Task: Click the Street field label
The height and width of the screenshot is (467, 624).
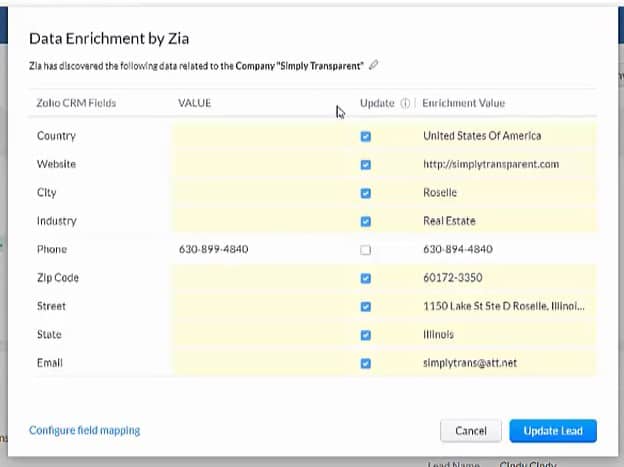Action: point(51,306)
